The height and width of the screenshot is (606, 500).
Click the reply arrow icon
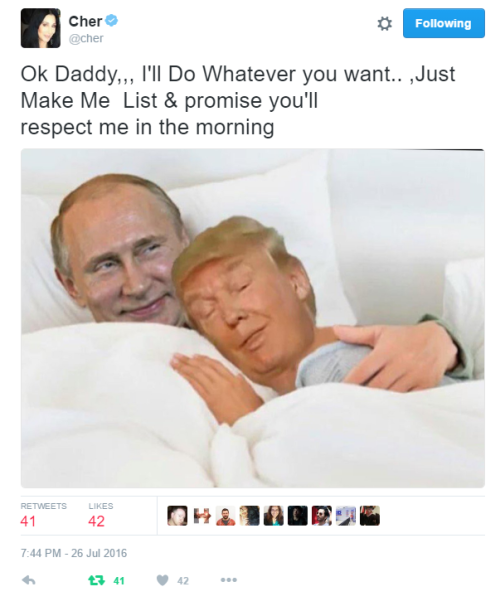tap(29, 580)
